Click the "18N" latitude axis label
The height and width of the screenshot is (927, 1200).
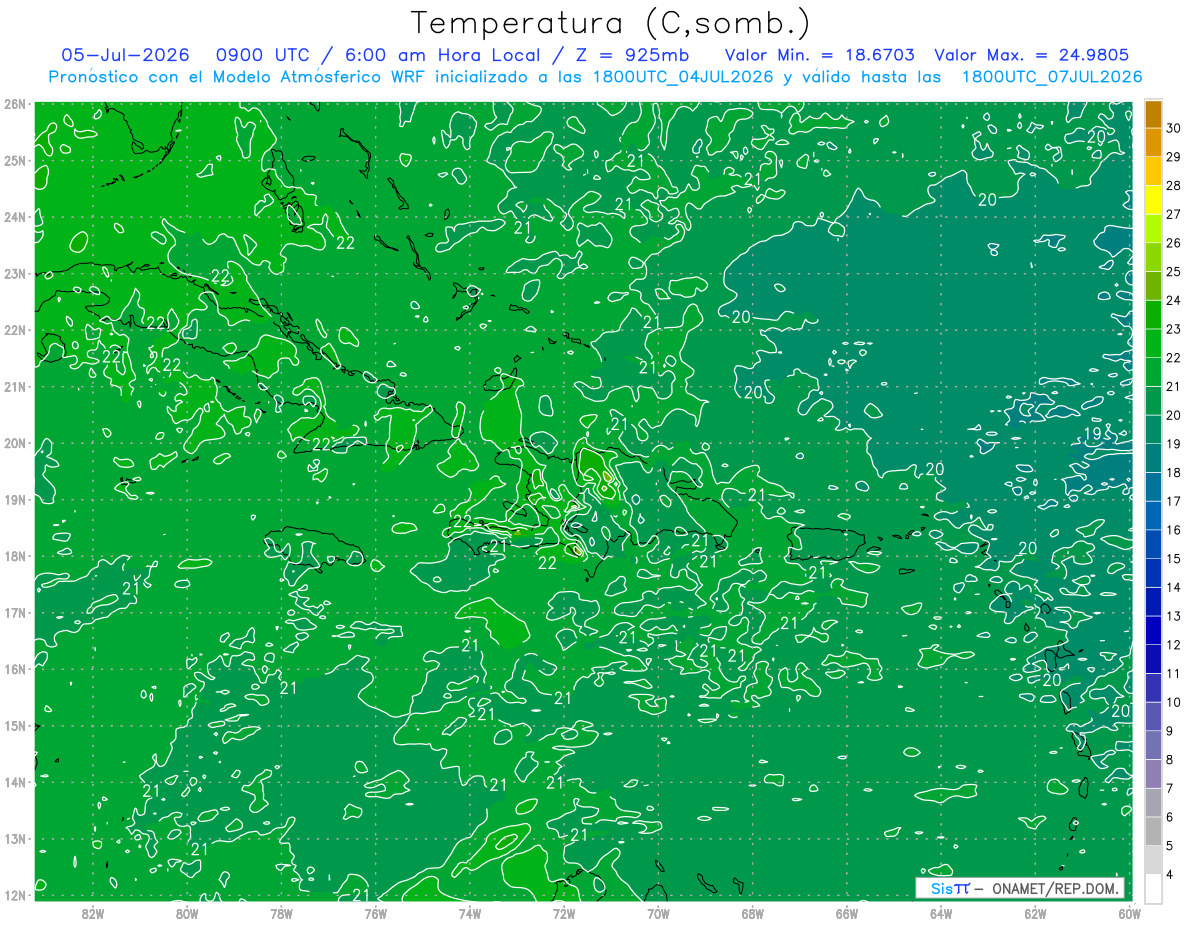tap(15, 556)
